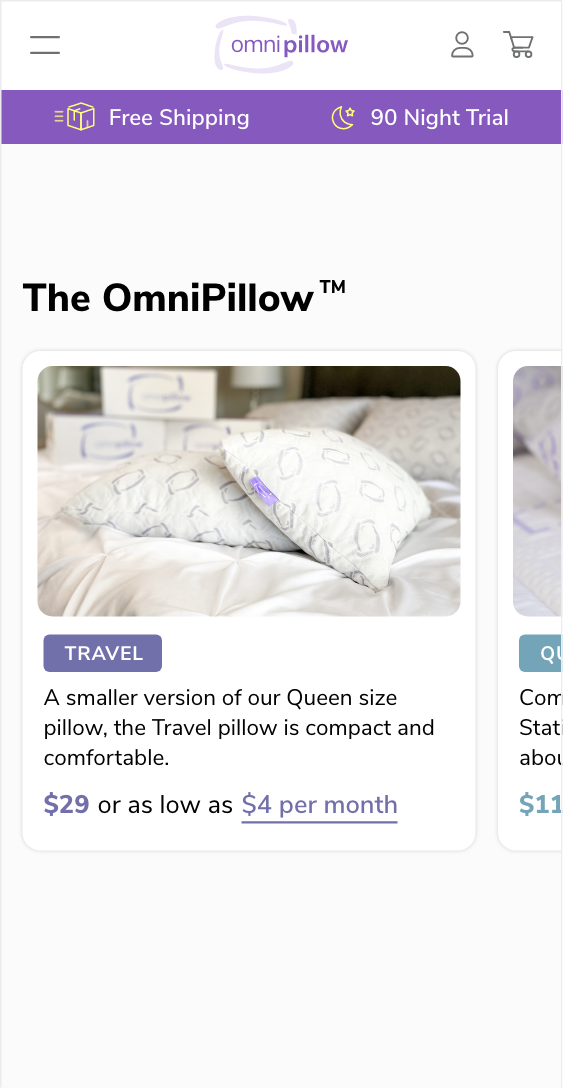Click the $29 price on Travel card
This screenshot has height=1088, width=563.
coord(67,805)
